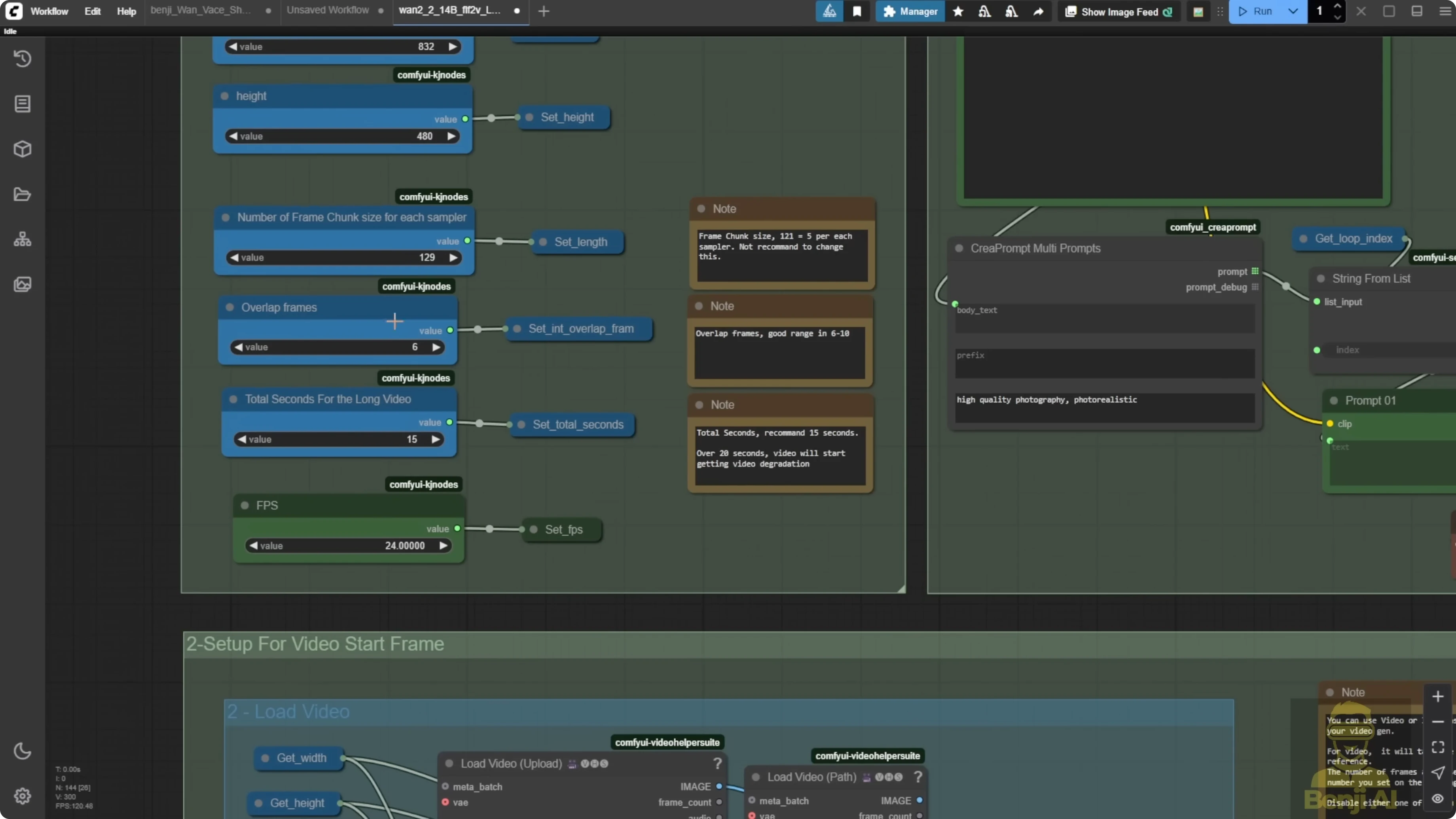The width and height of the screenshot is (1456, 819).
Task: Decrease the Overlap frames value arrow
Action: coord(239,347)
